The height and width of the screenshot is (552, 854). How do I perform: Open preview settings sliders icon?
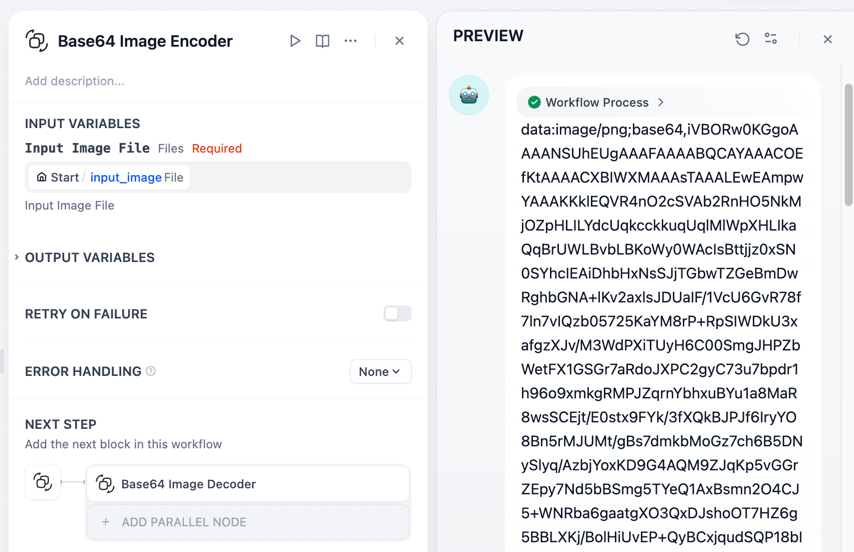click(x=771, y=39)
